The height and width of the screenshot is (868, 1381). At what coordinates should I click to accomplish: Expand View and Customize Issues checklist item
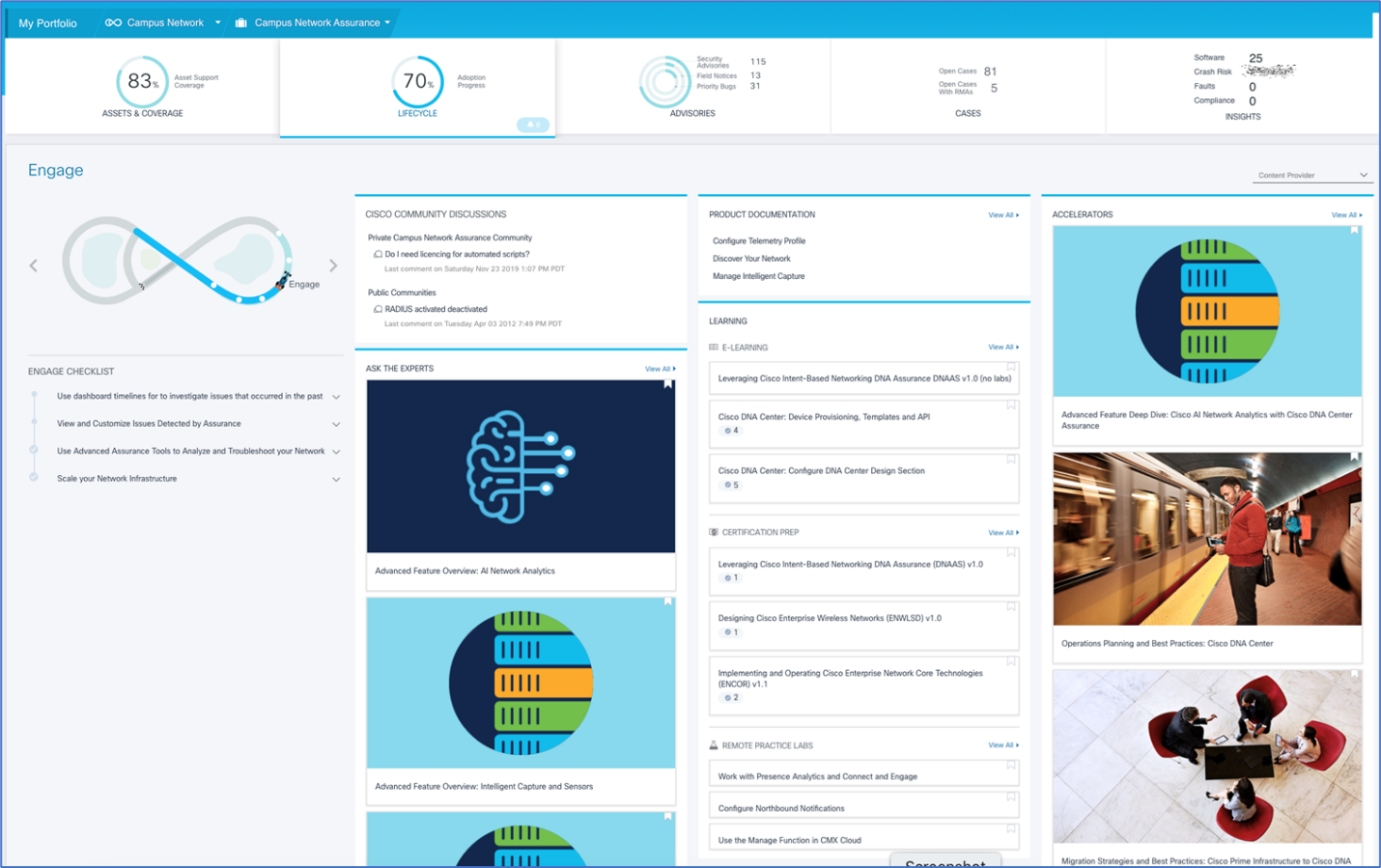click(336, 424)
